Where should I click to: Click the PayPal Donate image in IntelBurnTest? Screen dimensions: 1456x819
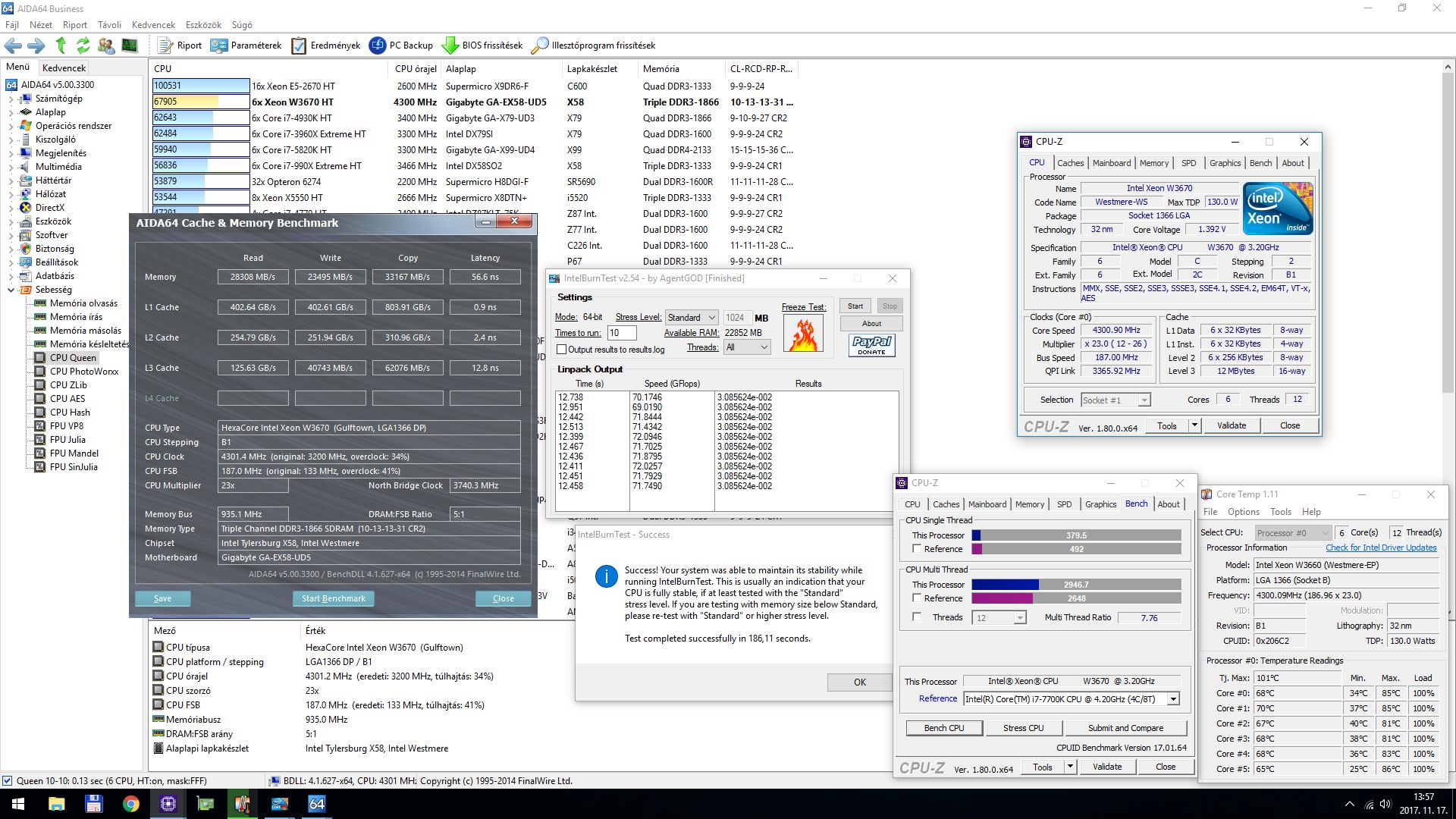coord(871,345)
